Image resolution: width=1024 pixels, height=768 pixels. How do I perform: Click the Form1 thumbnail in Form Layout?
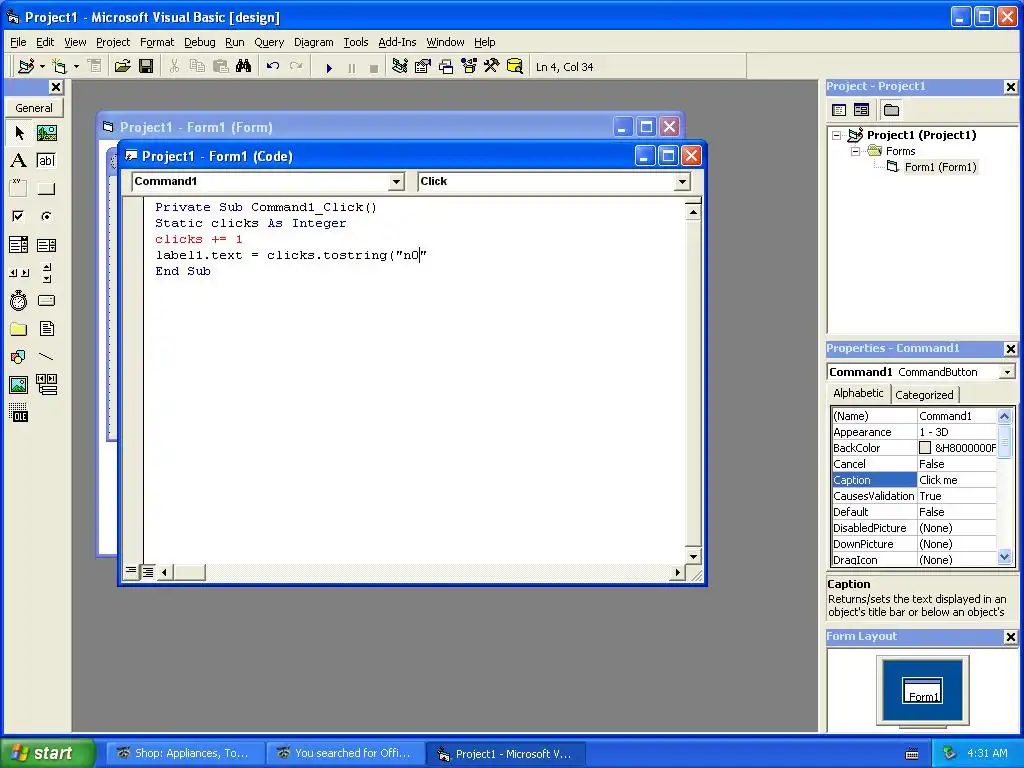coord(922,690)
